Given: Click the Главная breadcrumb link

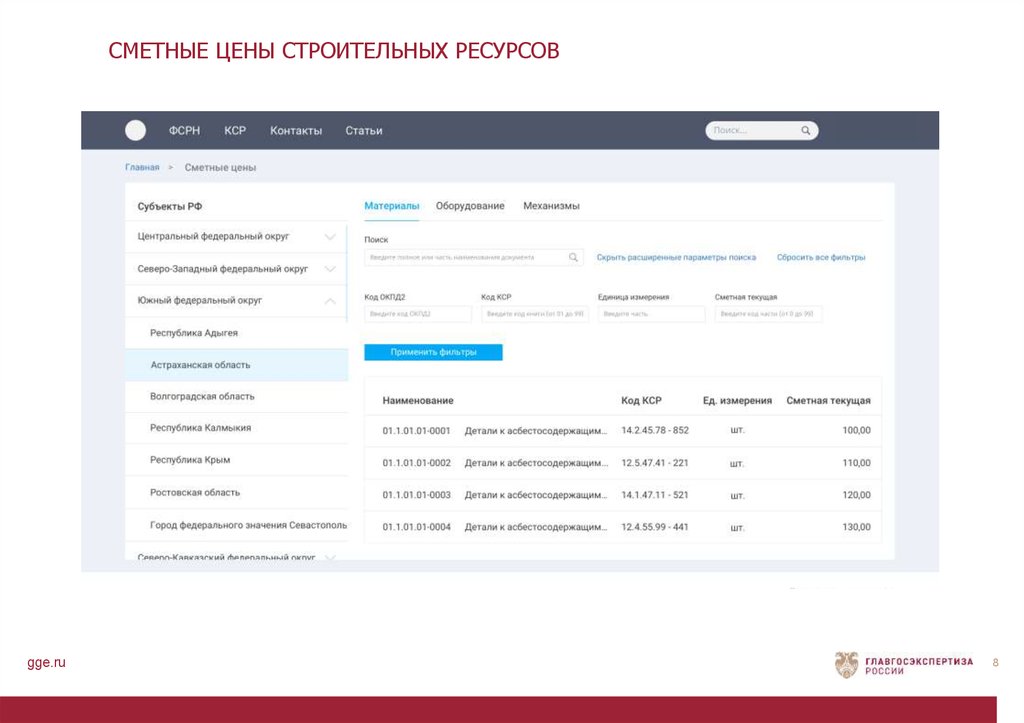Looking at the screenshot, I should (142, 168).
